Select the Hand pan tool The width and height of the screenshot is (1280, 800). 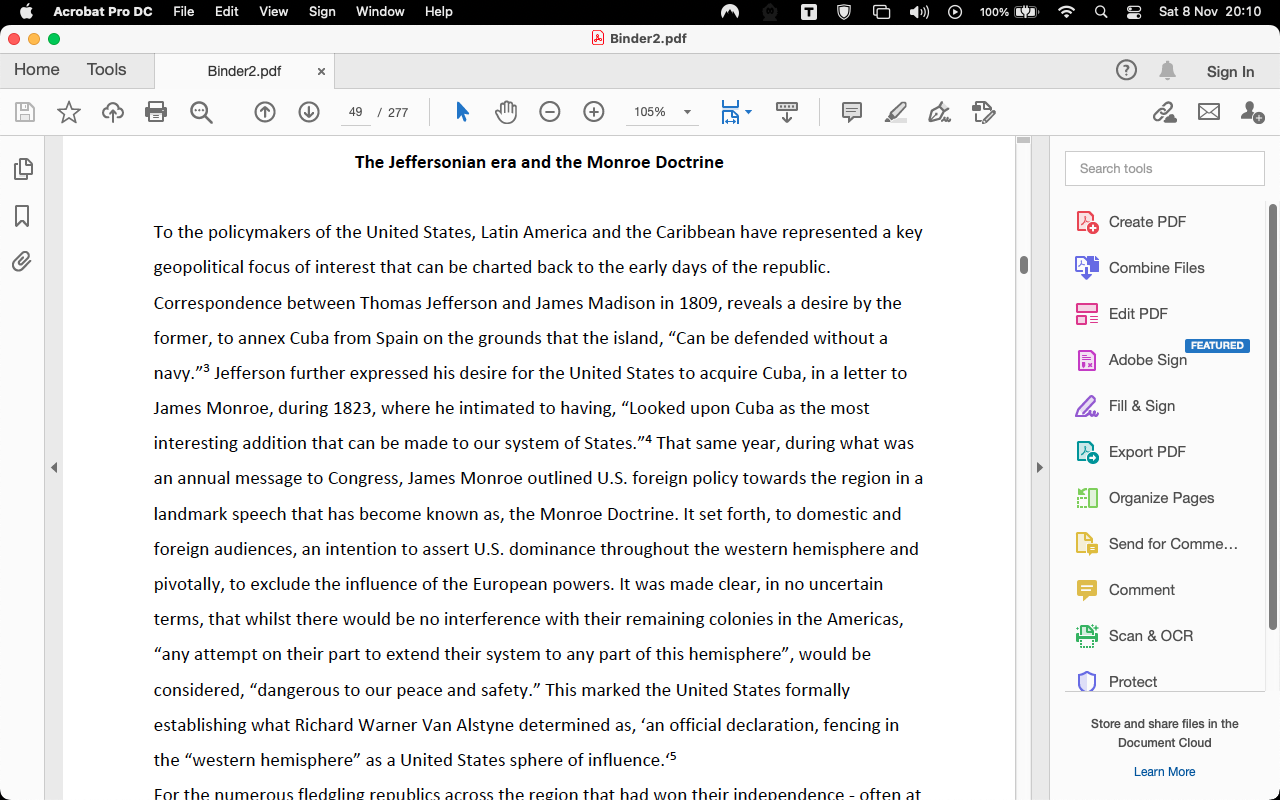pos(506,112)
